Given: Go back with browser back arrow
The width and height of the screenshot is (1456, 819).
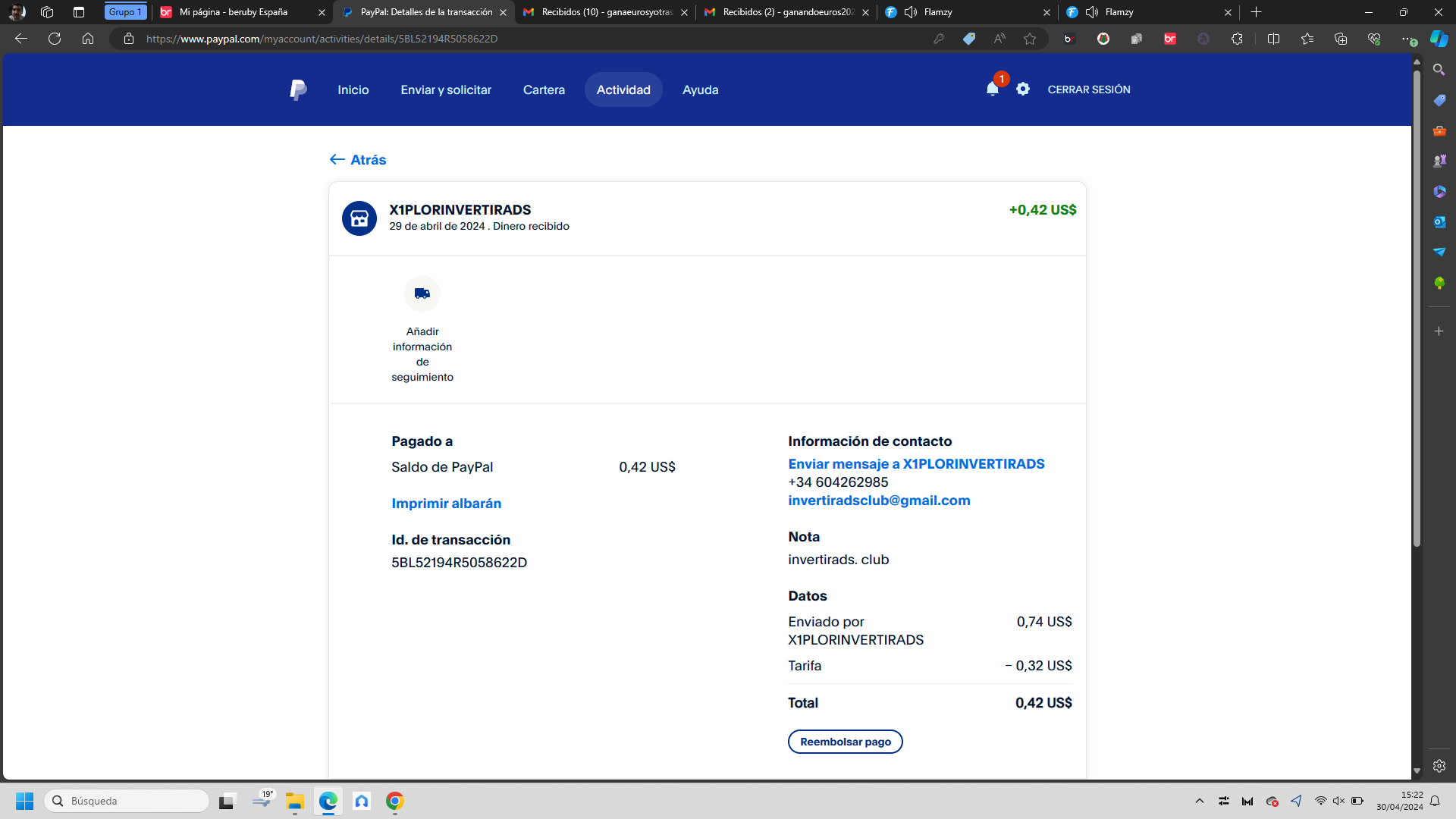Looking at the screenshot, I should click(21, 39).
